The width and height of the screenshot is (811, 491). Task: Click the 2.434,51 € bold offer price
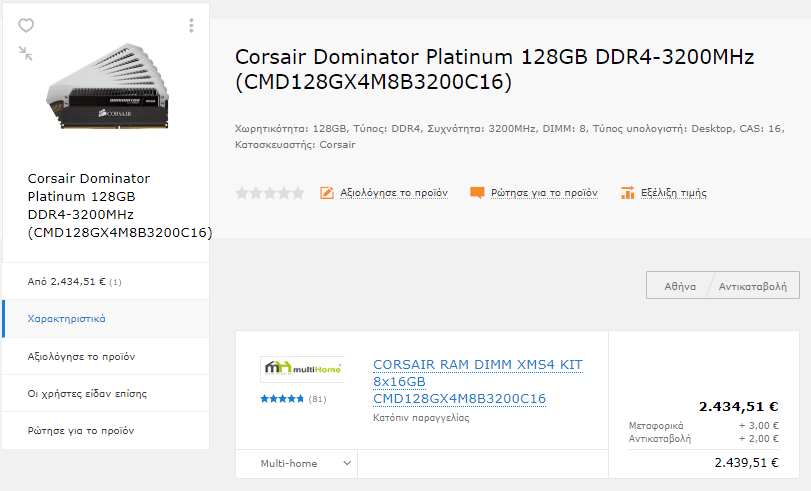[739, 407]
